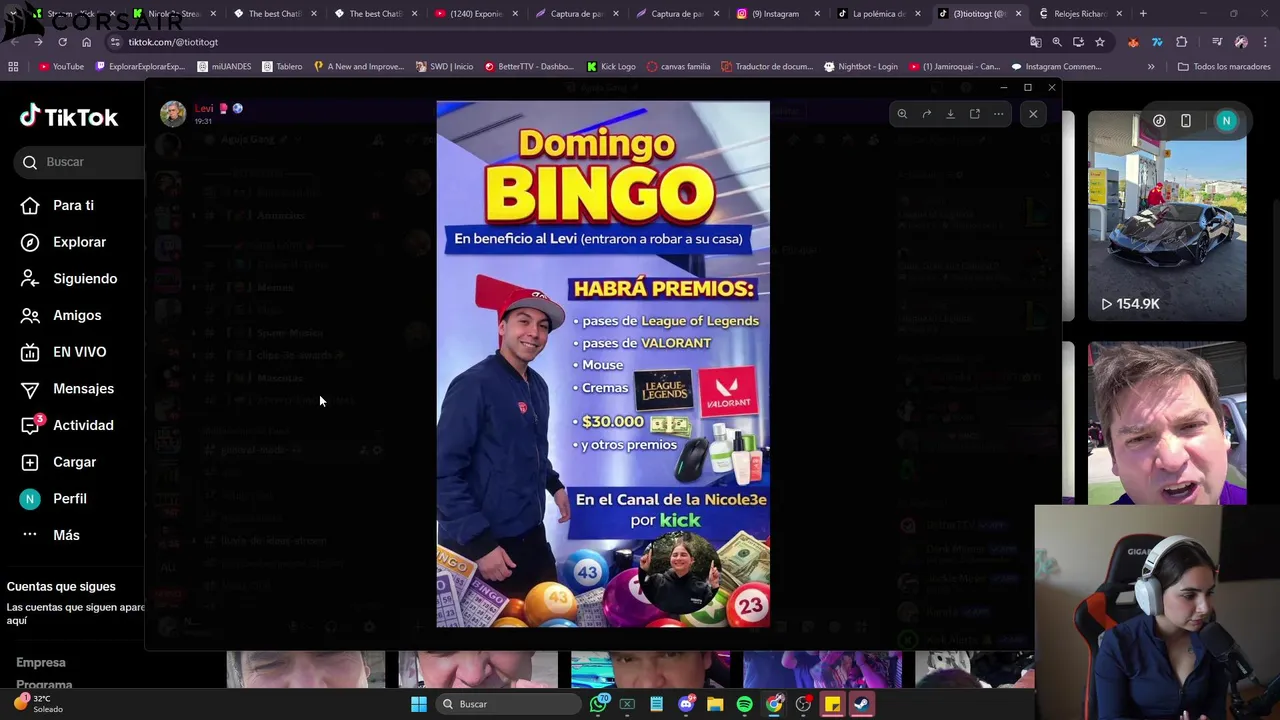The image size is (1280, 720).
Task: Open the TikTok profile avatar N
Action: [1226, 121]
